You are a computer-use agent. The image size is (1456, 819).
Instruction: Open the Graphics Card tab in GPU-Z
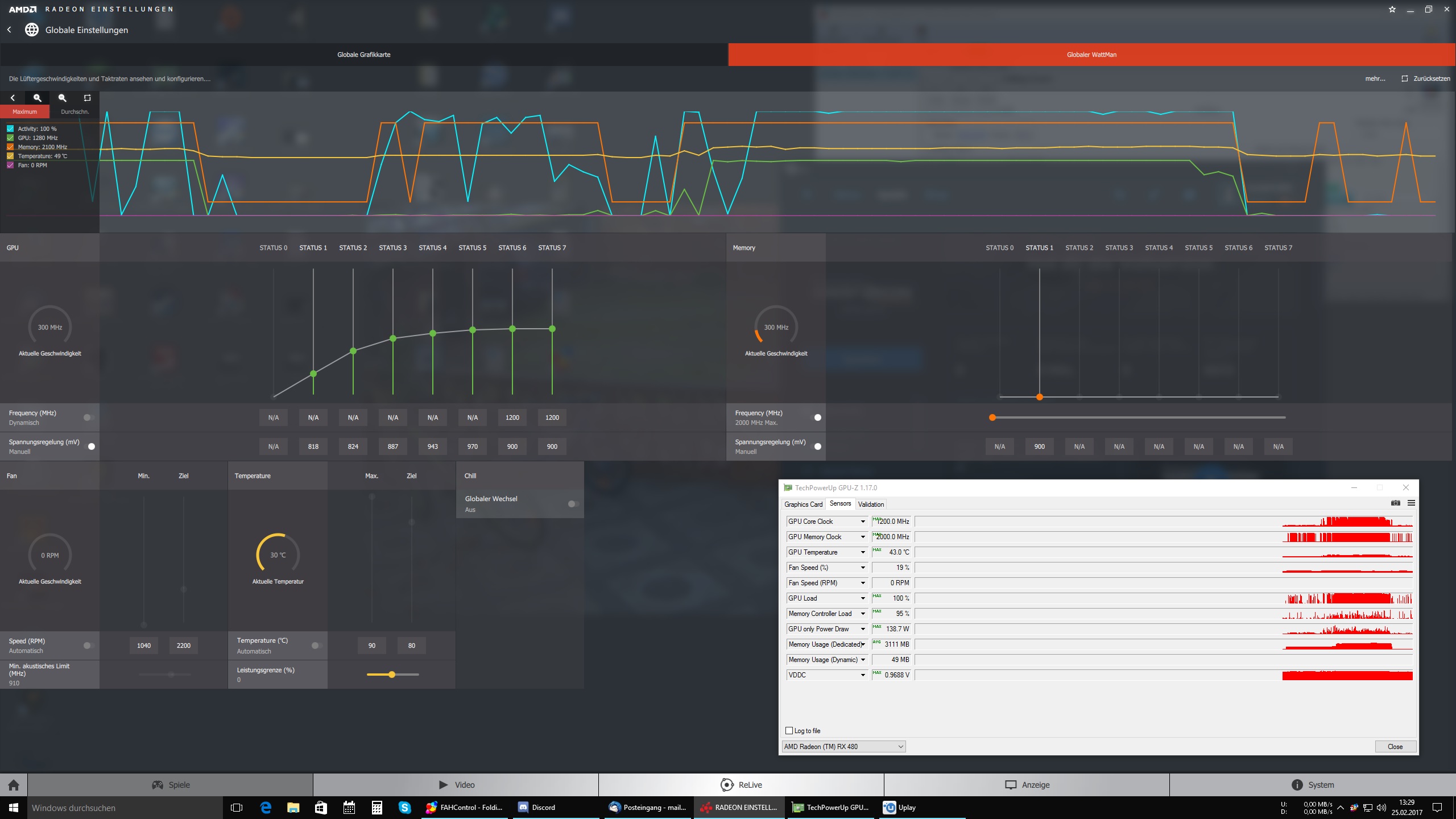pyautogui.click(x=803, y=504)
